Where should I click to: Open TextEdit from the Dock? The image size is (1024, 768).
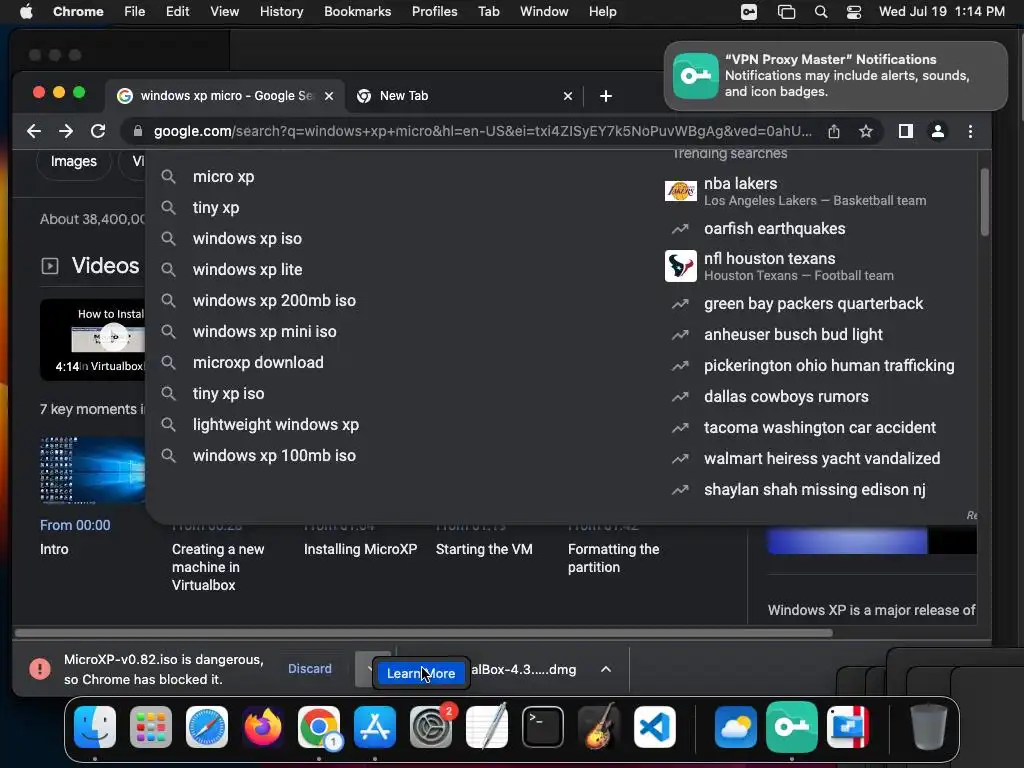(x=487, y=727)
